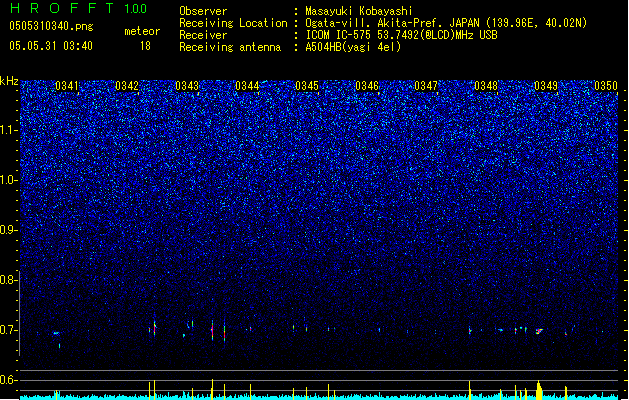Click the 0342 time marker
Viewport: 629px width, 400px height.
tap(127, 86)
